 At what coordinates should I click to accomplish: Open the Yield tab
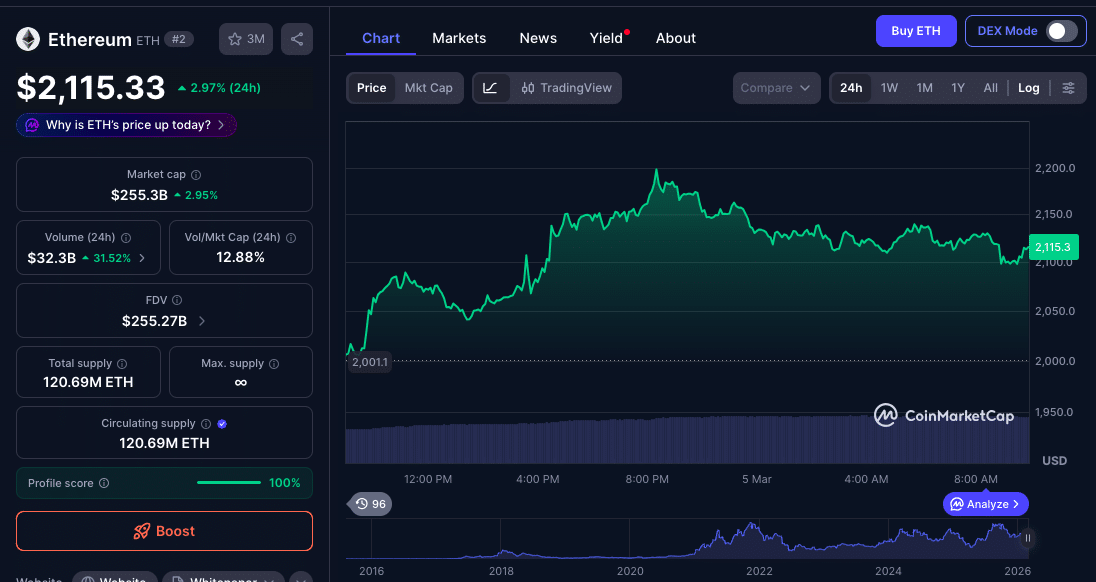(606, 38)
